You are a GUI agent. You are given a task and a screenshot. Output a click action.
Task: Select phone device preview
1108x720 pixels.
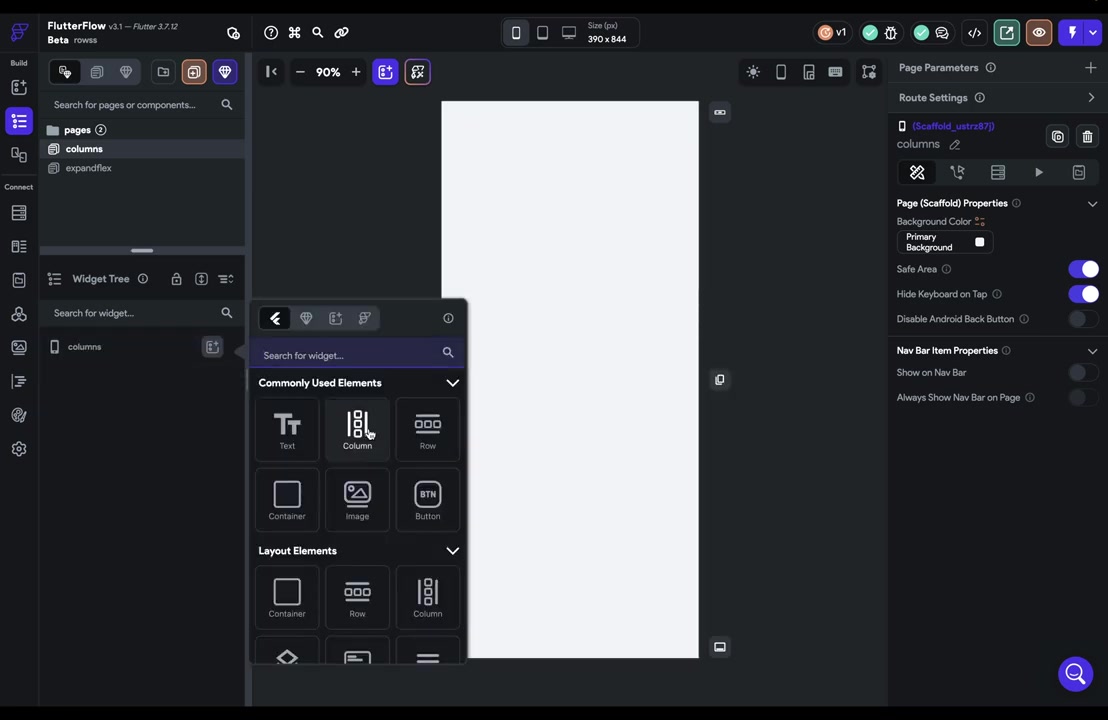tap(516, 33)
